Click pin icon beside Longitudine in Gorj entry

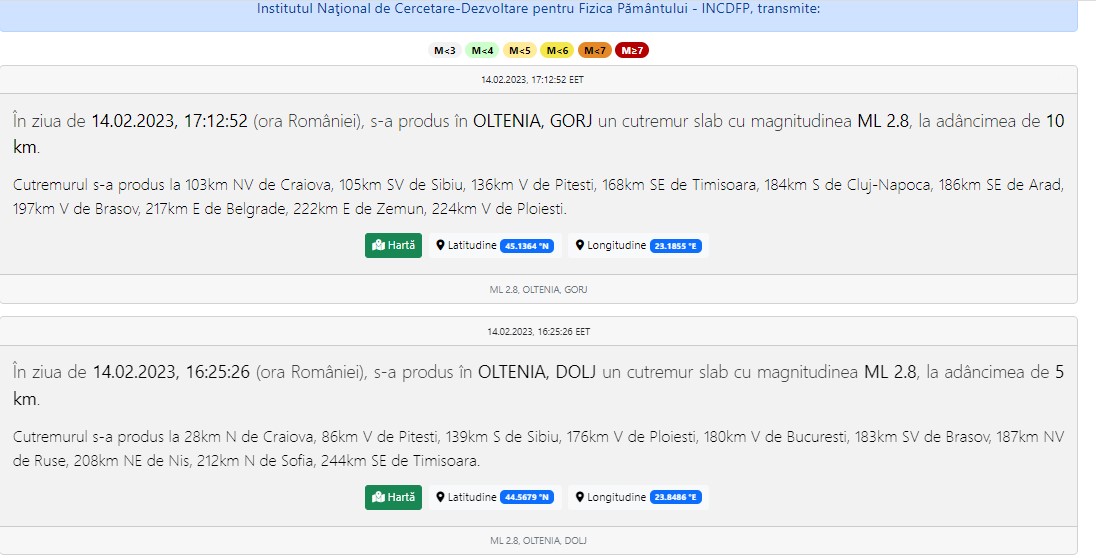[580, 245]
